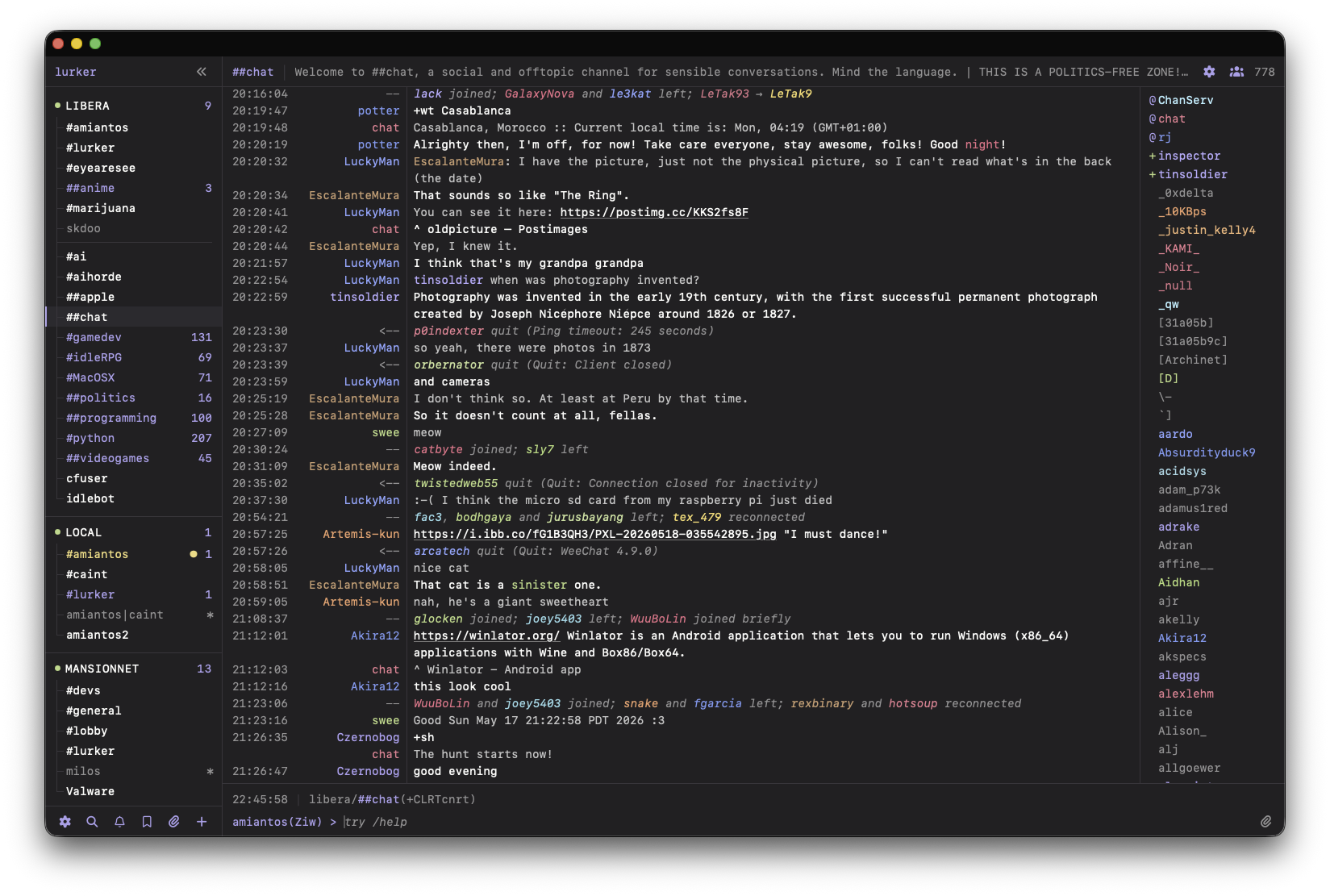Select user alexlehm in the user list
Screen dimensions: 1330x896
coord(1186,694)
